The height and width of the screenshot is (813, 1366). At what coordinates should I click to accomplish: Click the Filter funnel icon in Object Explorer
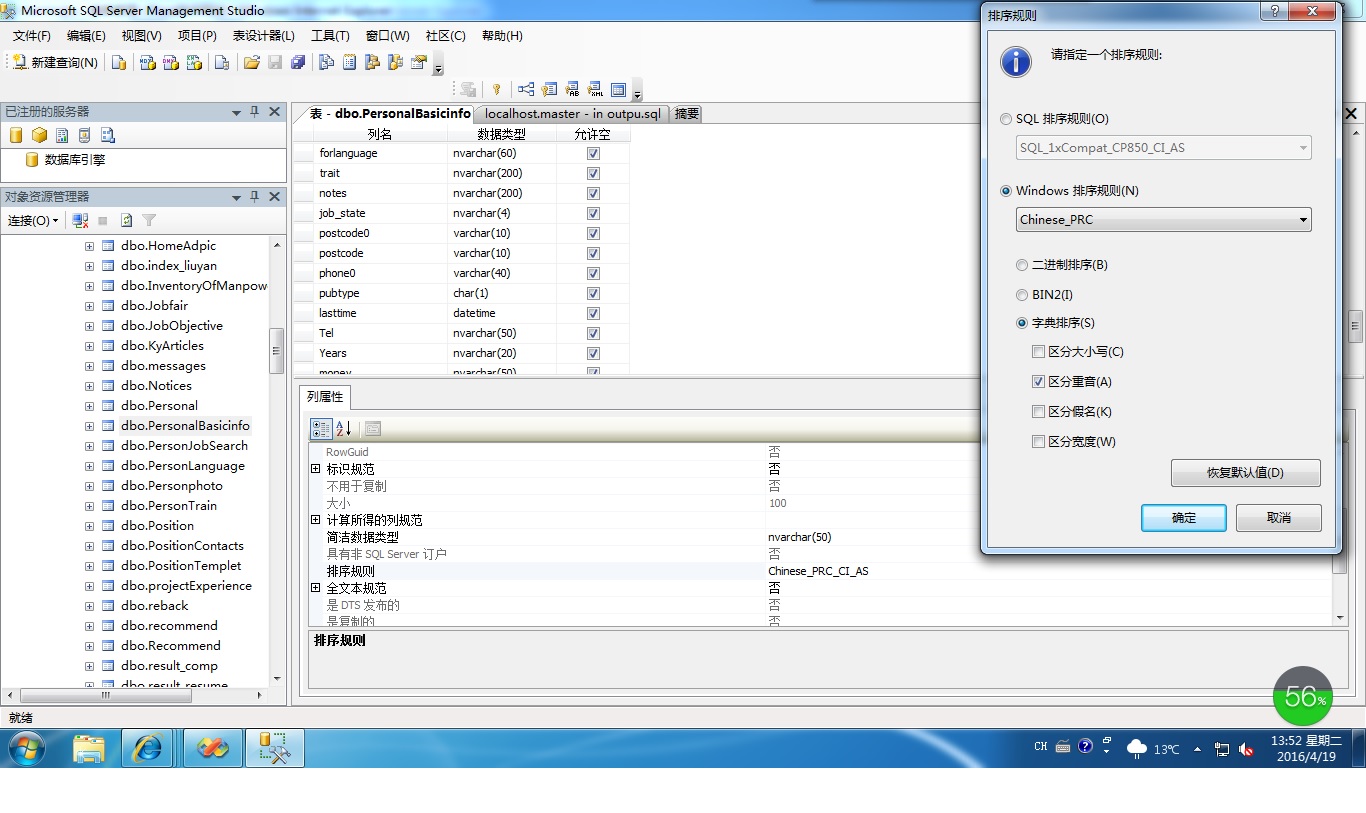pos(149,220)
